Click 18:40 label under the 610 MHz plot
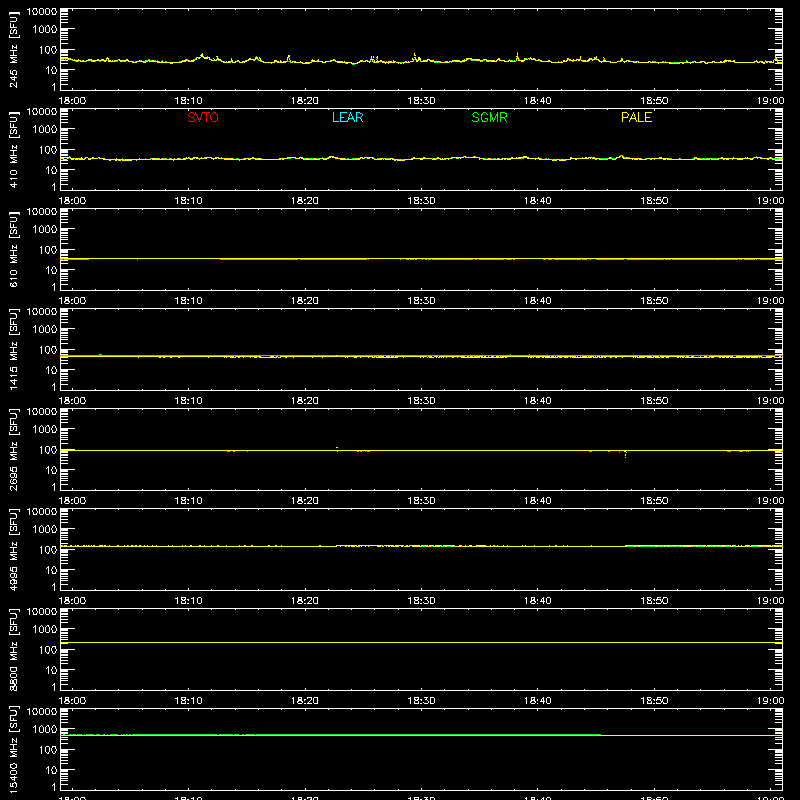 pos(538,301)
